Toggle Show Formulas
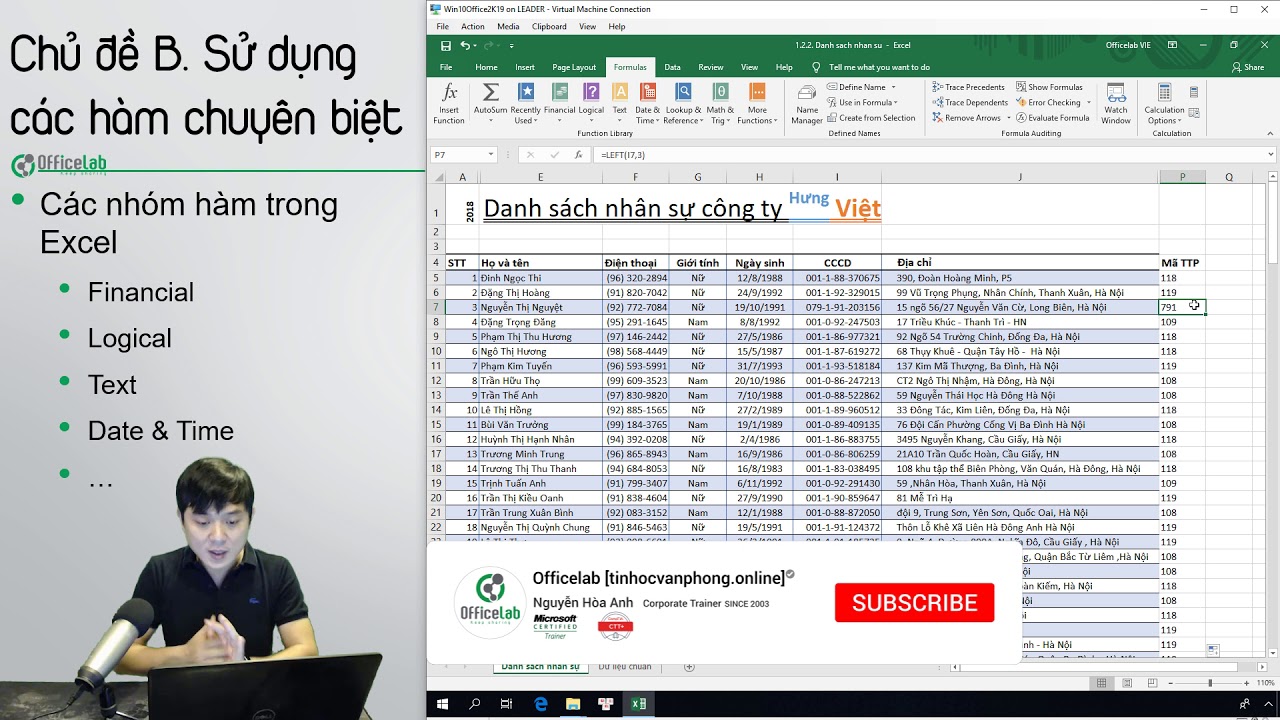 pos(1049,87)
